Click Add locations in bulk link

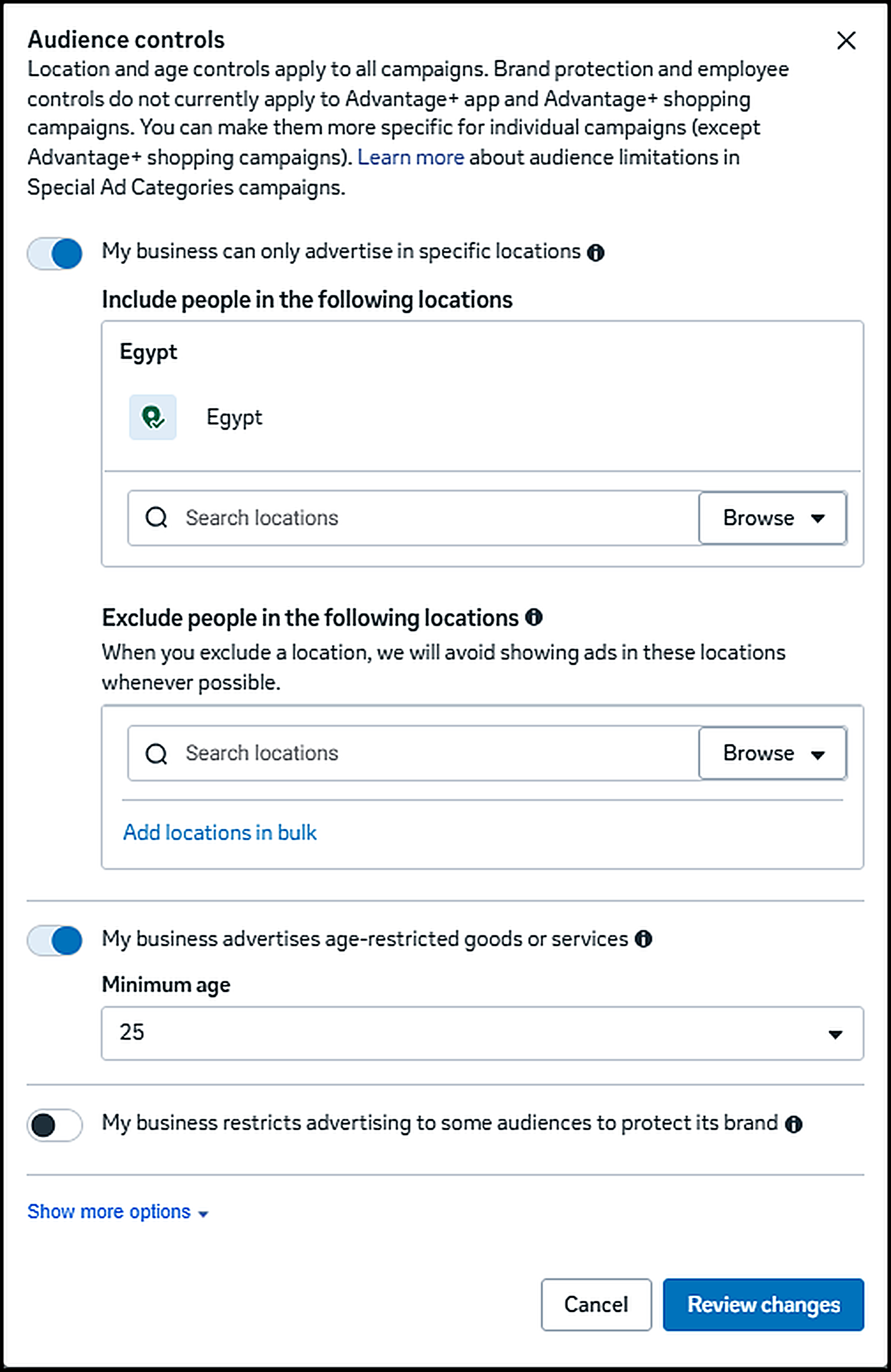pos(220,832)
